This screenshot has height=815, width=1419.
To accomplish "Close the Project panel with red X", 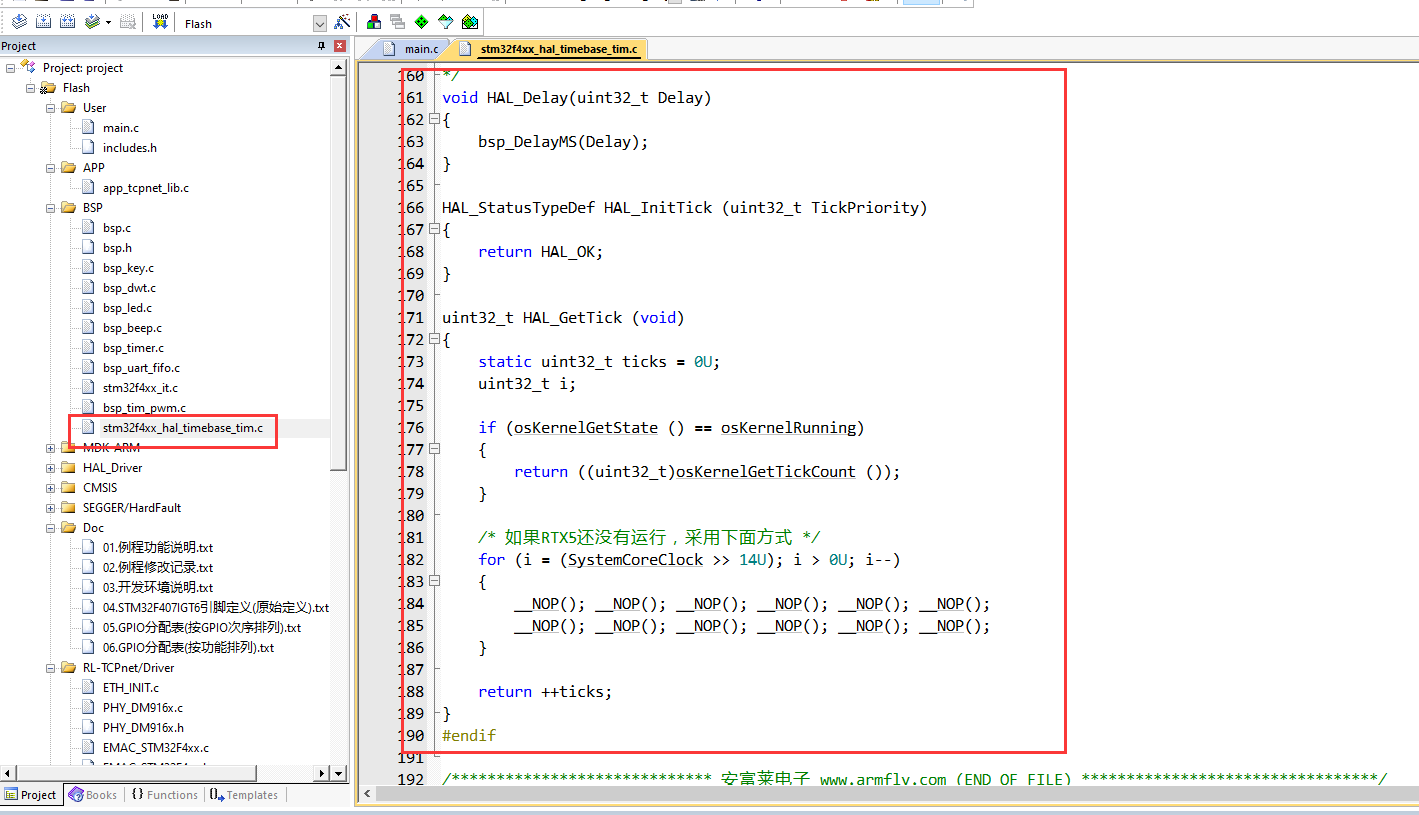I will [340, 46].
